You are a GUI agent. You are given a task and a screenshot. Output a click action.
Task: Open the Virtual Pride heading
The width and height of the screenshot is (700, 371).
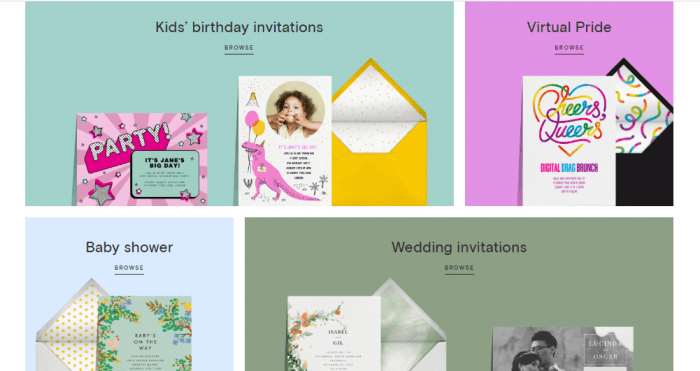(569, 27)
